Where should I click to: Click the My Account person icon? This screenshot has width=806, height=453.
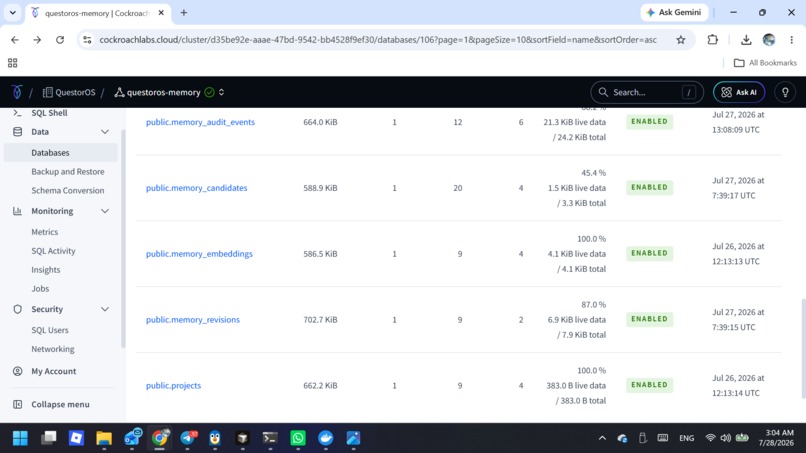[x=17, y=371]
